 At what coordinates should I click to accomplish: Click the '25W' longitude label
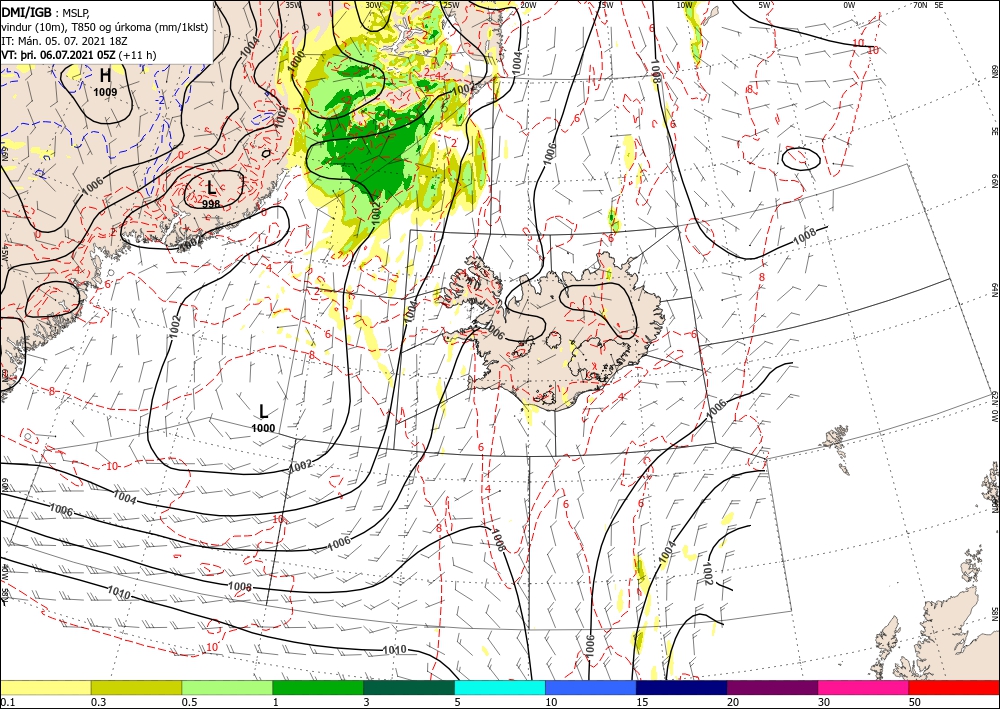[x=451, y=5]
